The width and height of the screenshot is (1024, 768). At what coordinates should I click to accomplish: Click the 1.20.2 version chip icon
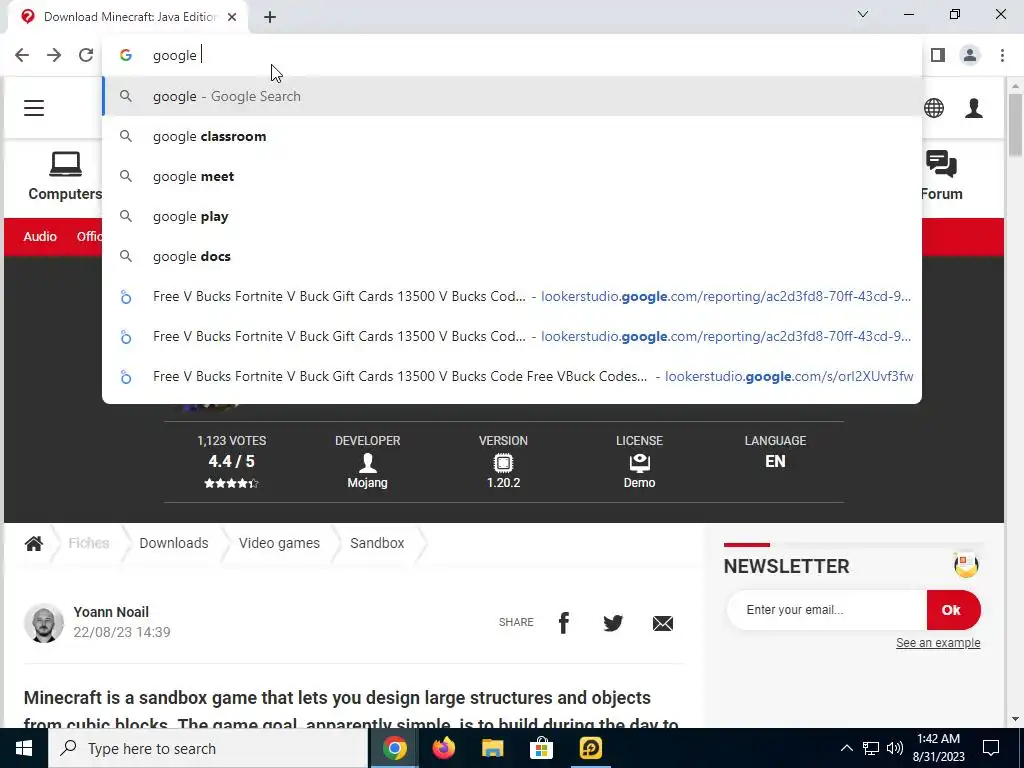[503, 463]
